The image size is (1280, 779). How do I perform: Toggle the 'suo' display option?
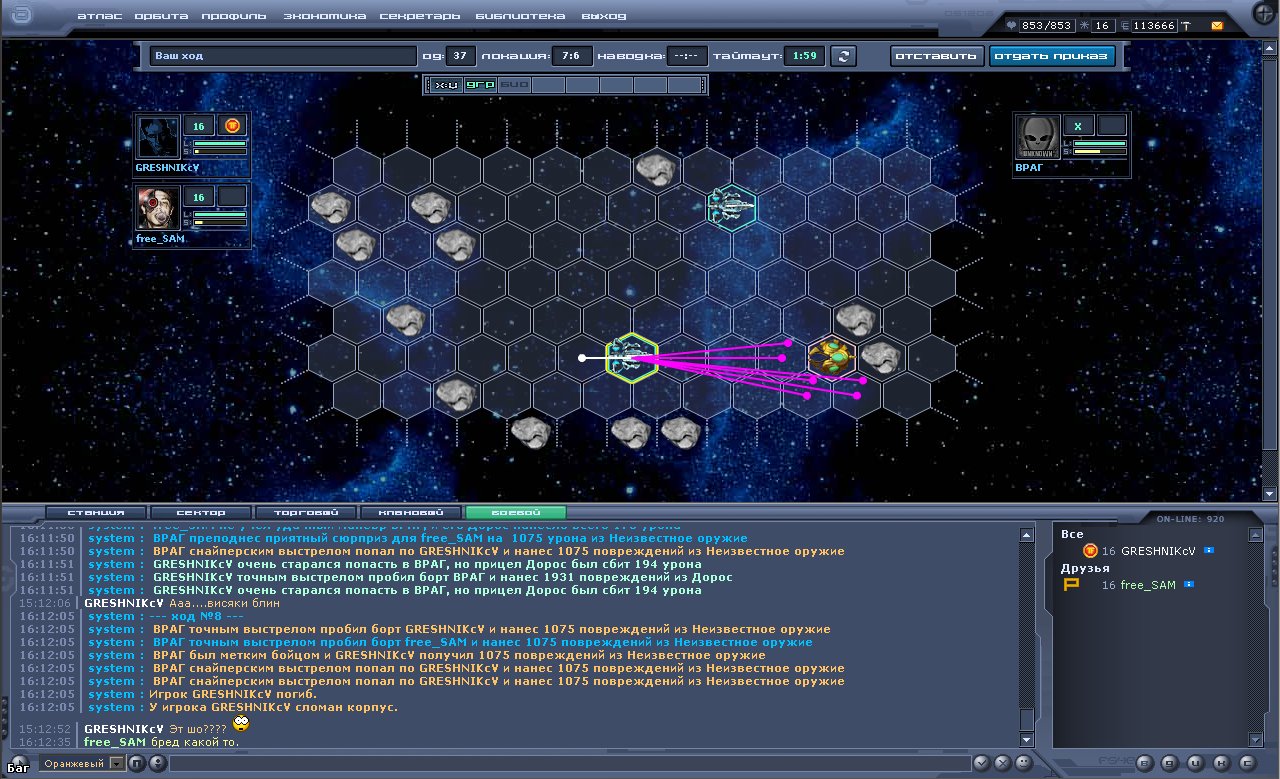tap(514, 86)
